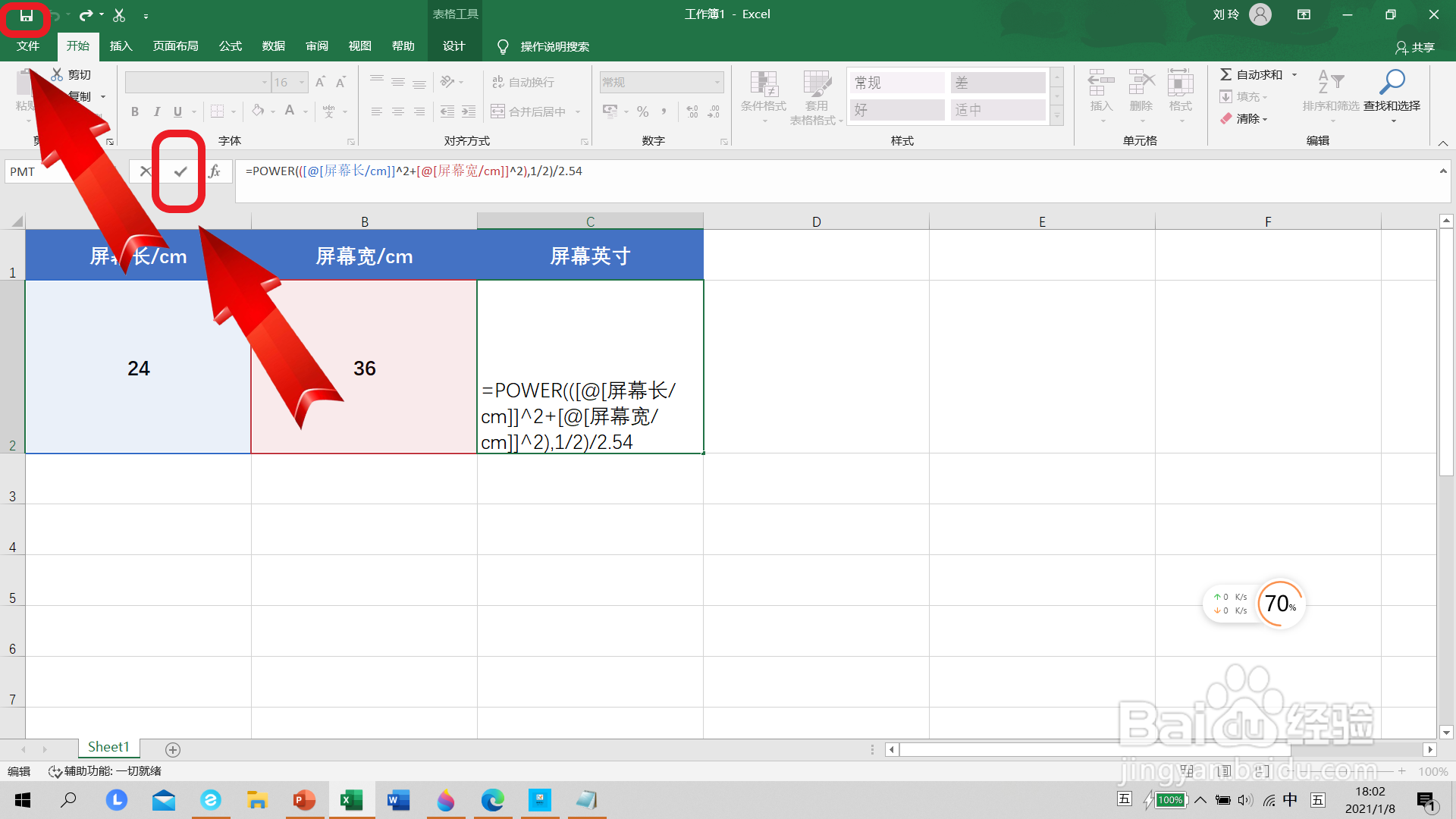
Task: Toggle Italic formatting
Action: pyautogui.click(x=156, y=112)
